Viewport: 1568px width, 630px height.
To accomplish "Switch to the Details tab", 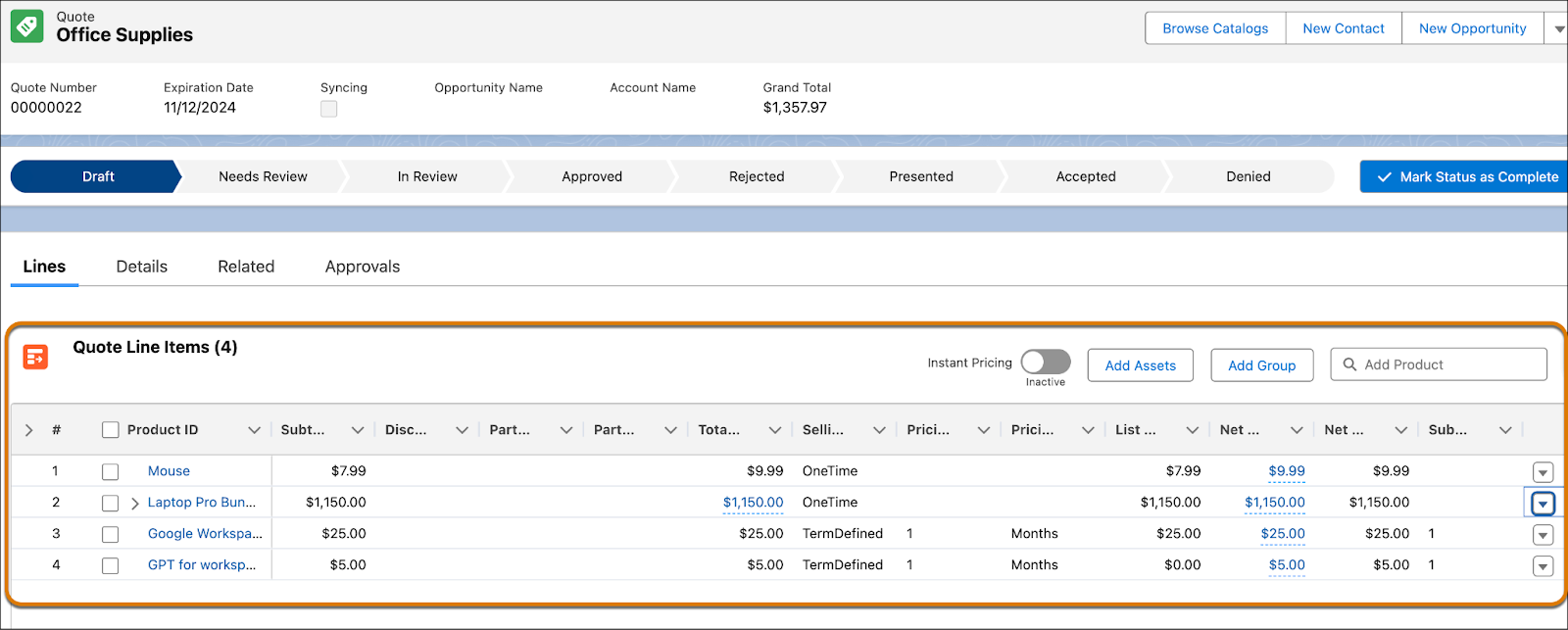I will click(142, 267).
